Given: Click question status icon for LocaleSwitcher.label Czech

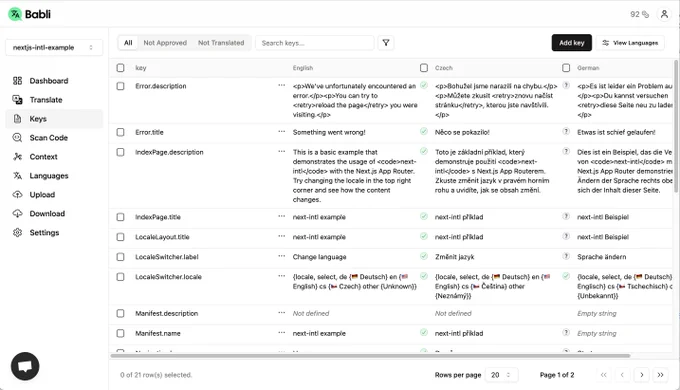Looking at the screenshot, I should (x=566, y=256).
